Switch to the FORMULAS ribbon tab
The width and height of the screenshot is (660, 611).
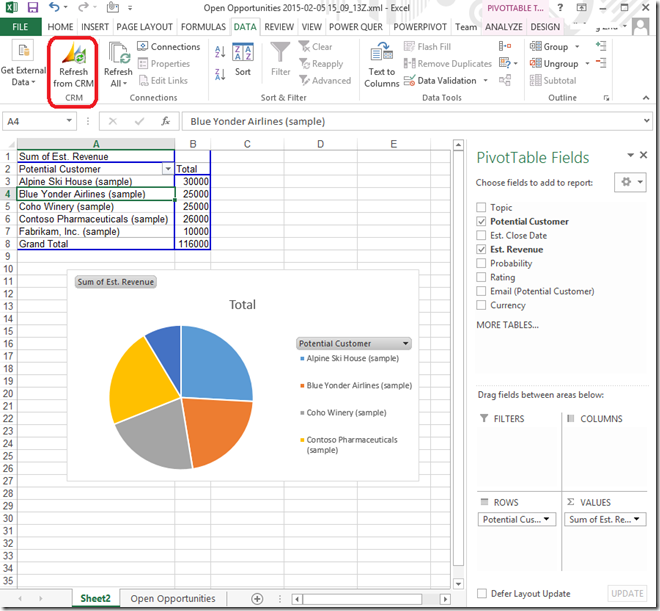pyautogui.click(x=203, y=27)
